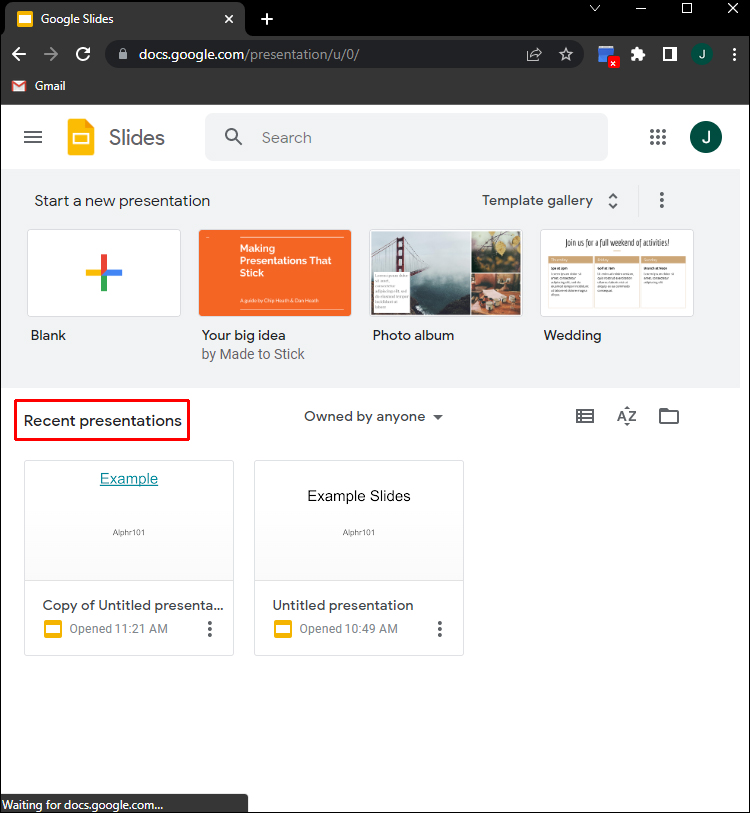Open the Owned by anyone filter

pyautogui.click(x=373, y=416)
